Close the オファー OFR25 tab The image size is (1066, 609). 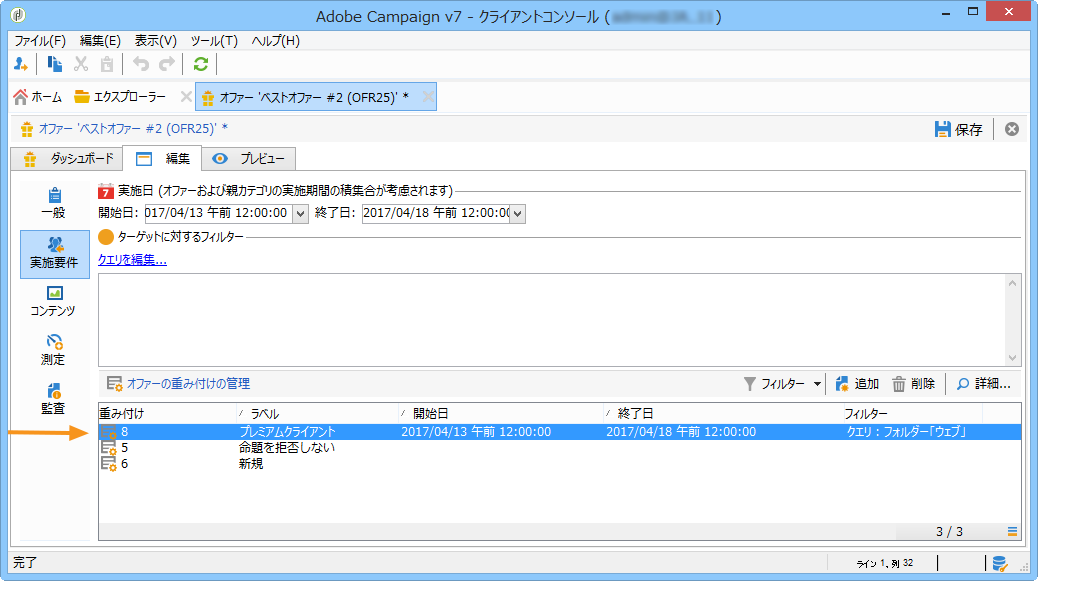point(428,97)
